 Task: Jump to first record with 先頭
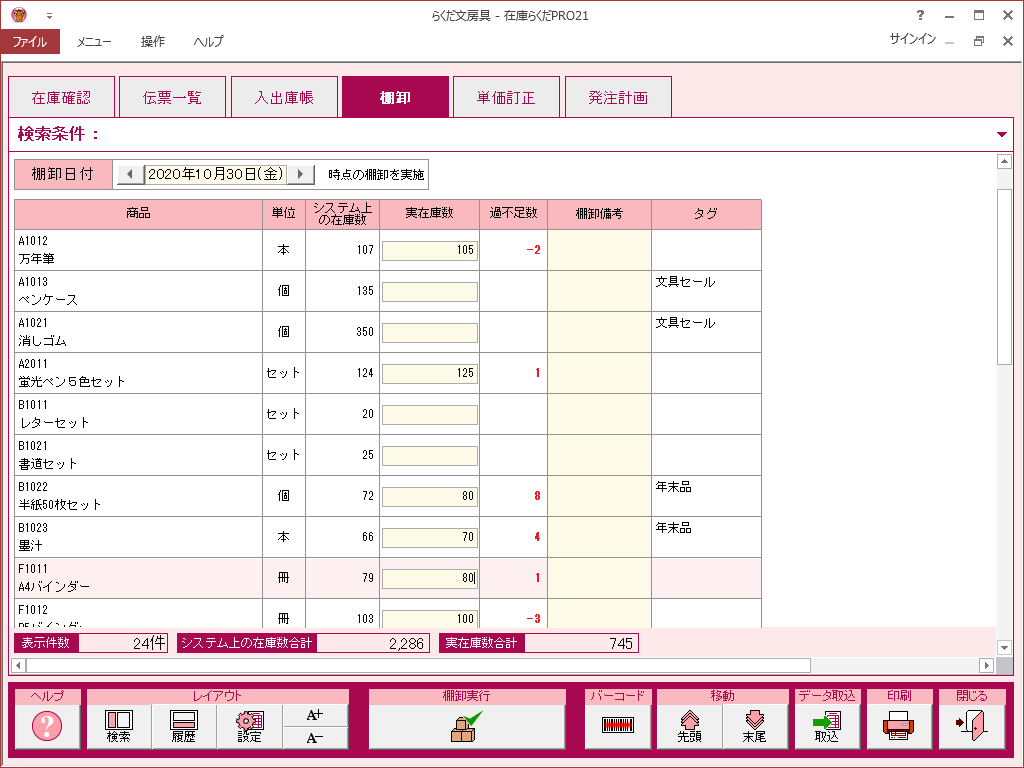689,726
